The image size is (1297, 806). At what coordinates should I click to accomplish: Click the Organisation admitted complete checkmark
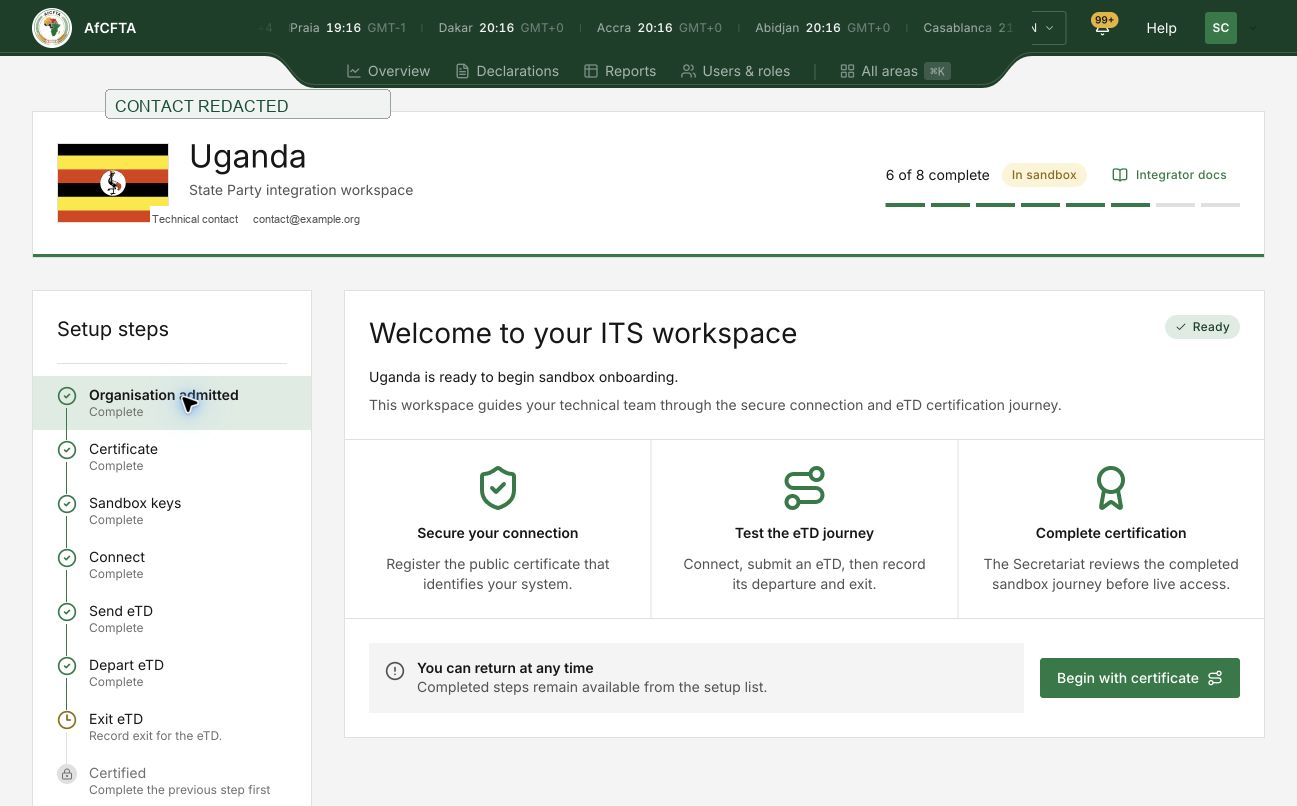tap(67, 396)
